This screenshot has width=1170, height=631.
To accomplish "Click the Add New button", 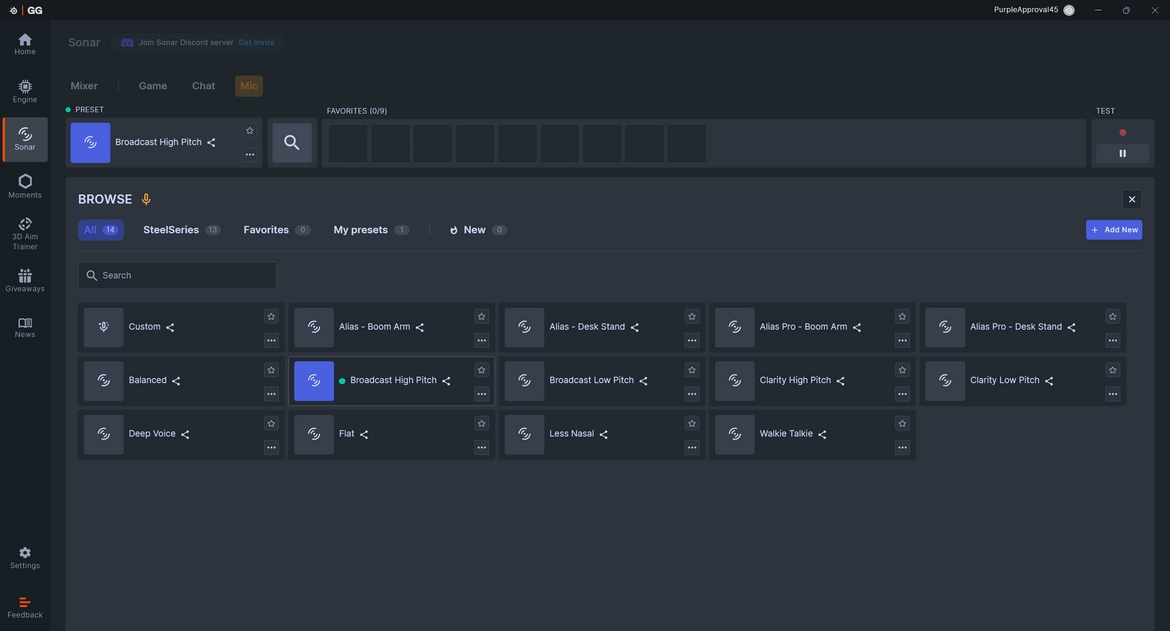I will [x=1114, y=230].
